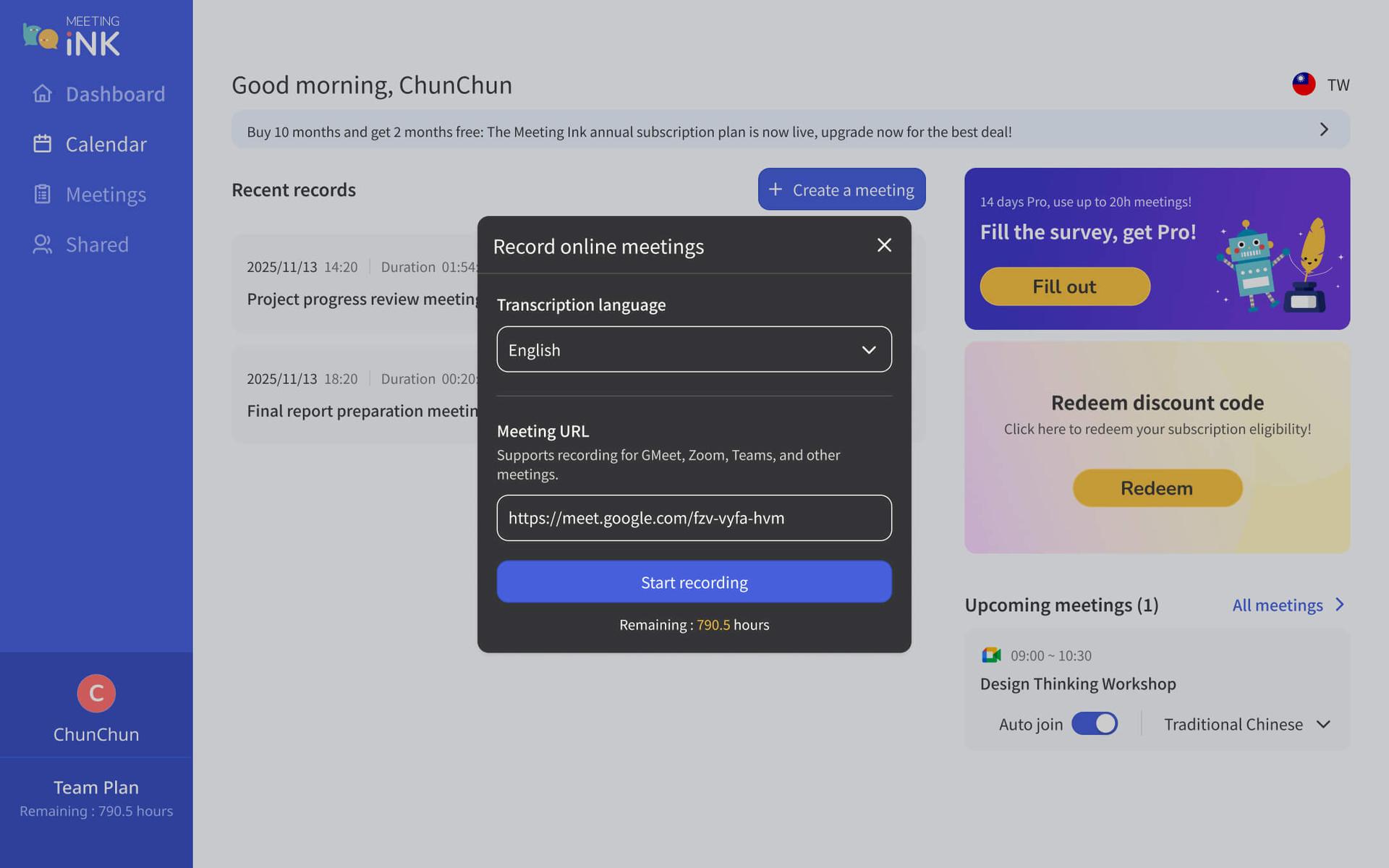Image resolution: width=1389 pixels, height=868 pixels.
Task: Close the Record online meetings dialog
Action: [884, 245]
